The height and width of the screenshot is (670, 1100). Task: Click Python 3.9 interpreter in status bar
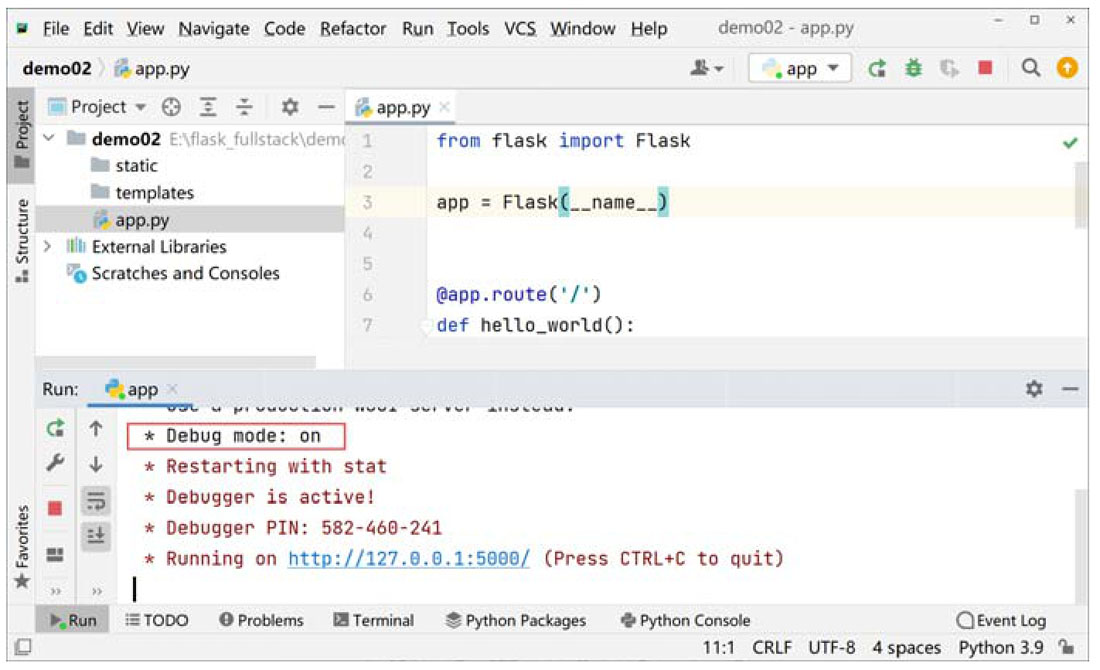(x=1000, y=648)
